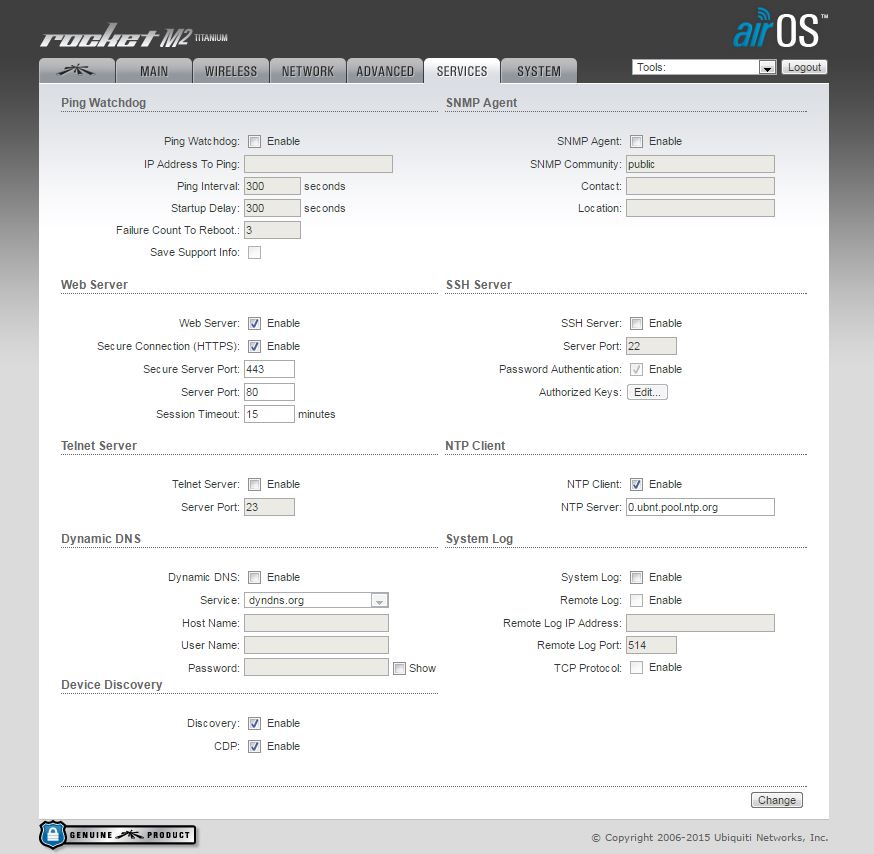Uncheck the Discovery Enable checkbox
874x854 pixels.
coord(254,724)
